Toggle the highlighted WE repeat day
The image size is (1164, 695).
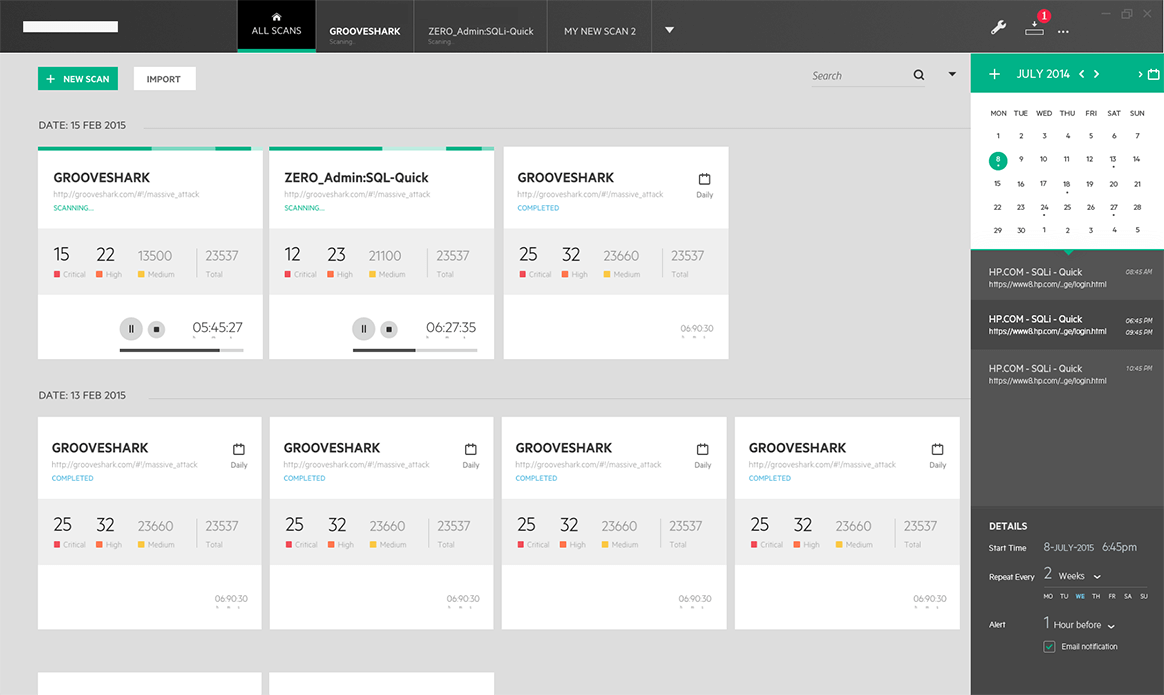tap(1080, 596)
